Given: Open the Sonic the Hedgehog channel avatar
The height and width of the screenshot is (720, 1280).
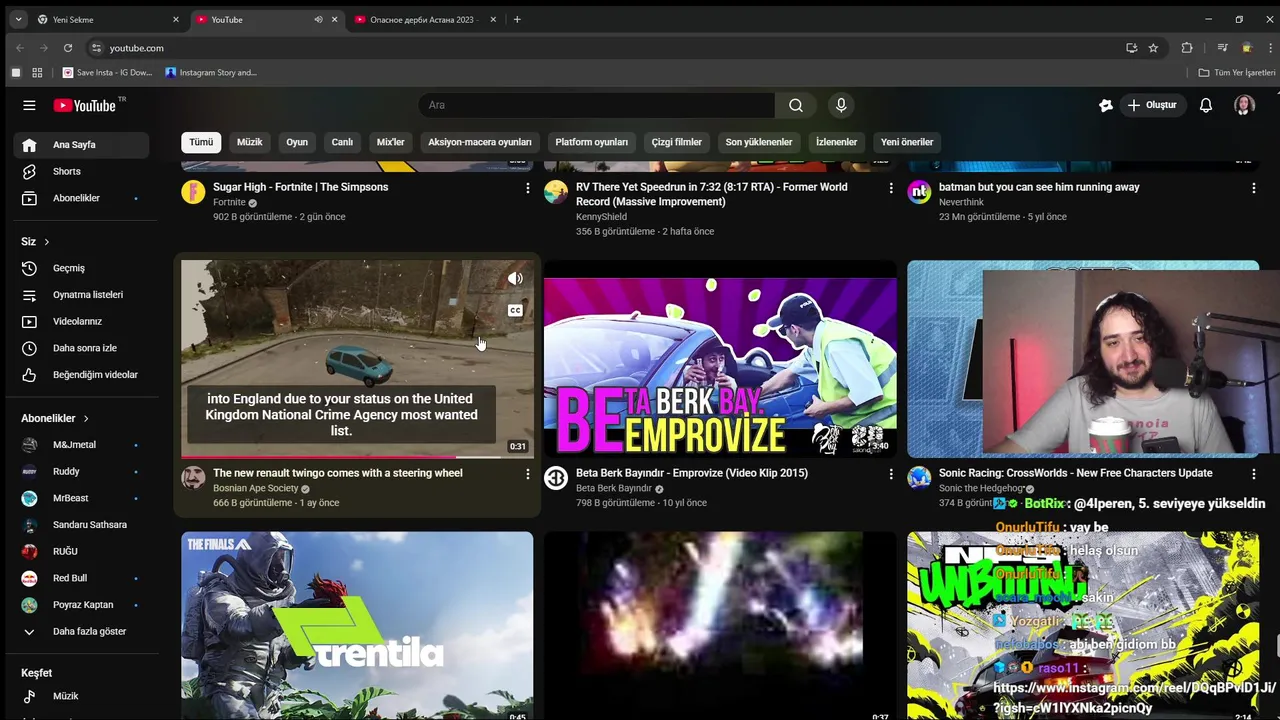Looking at the screenshot, I should pos(919,478).
